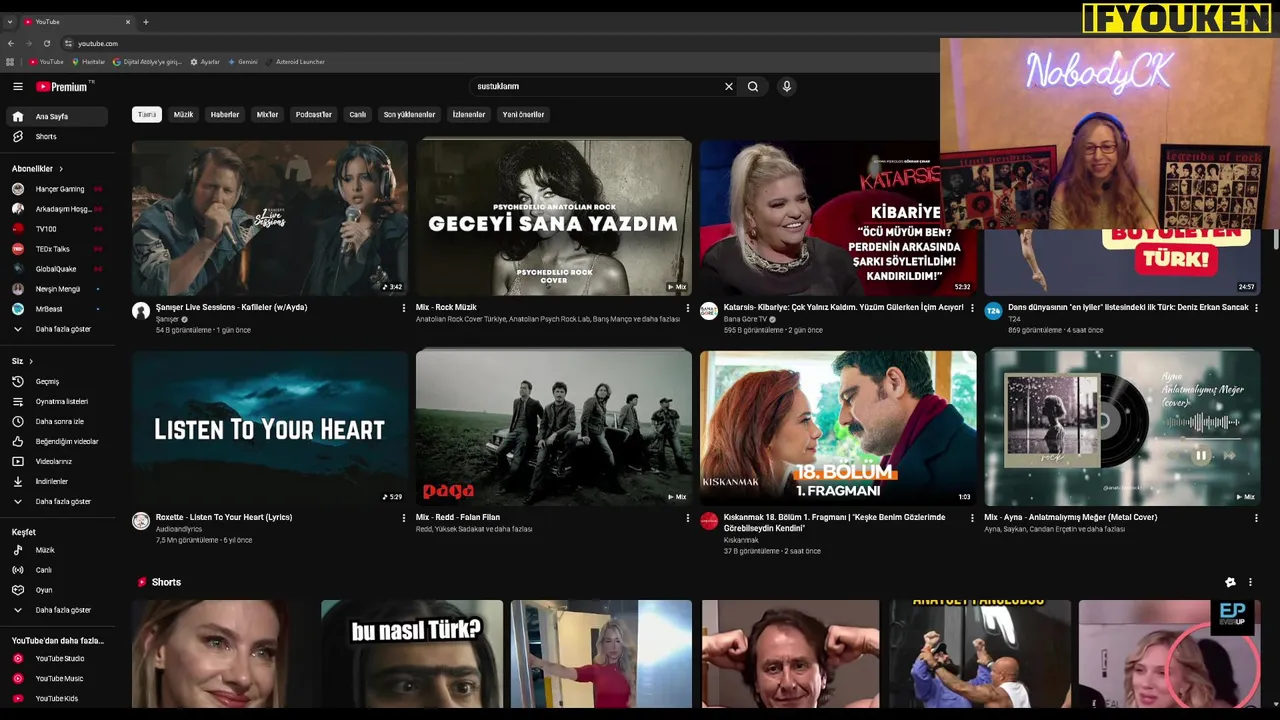Open Deniz Erkan Sancak video title

pos(1128,307)
